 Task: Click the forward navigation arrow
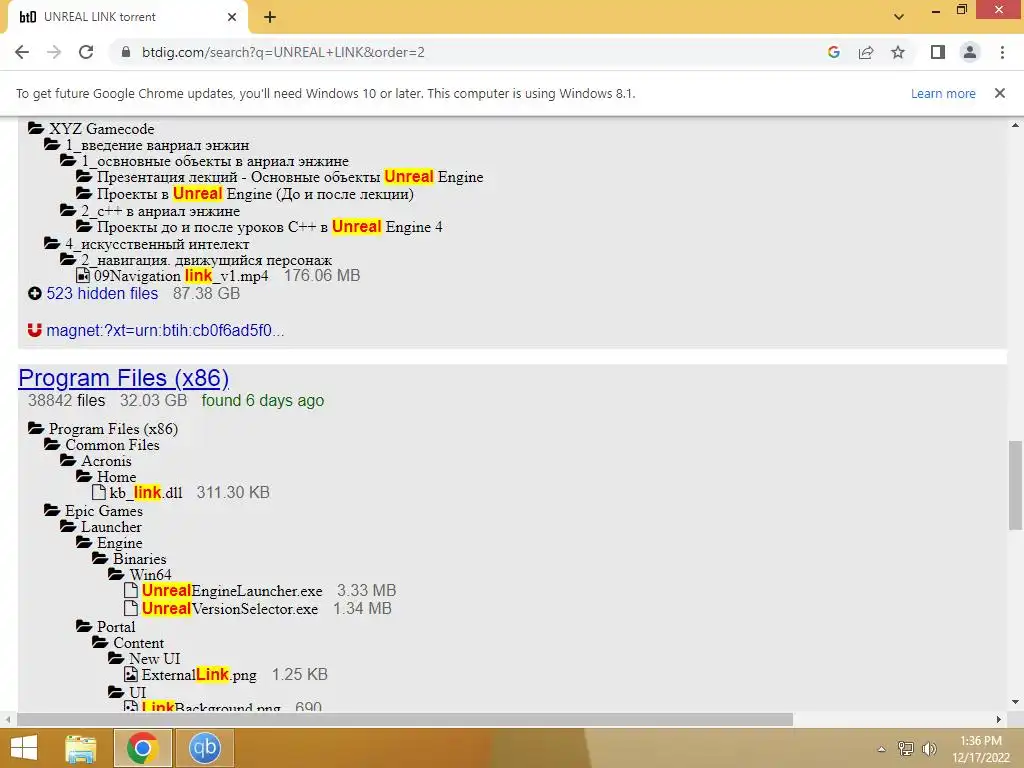point(54,52)
